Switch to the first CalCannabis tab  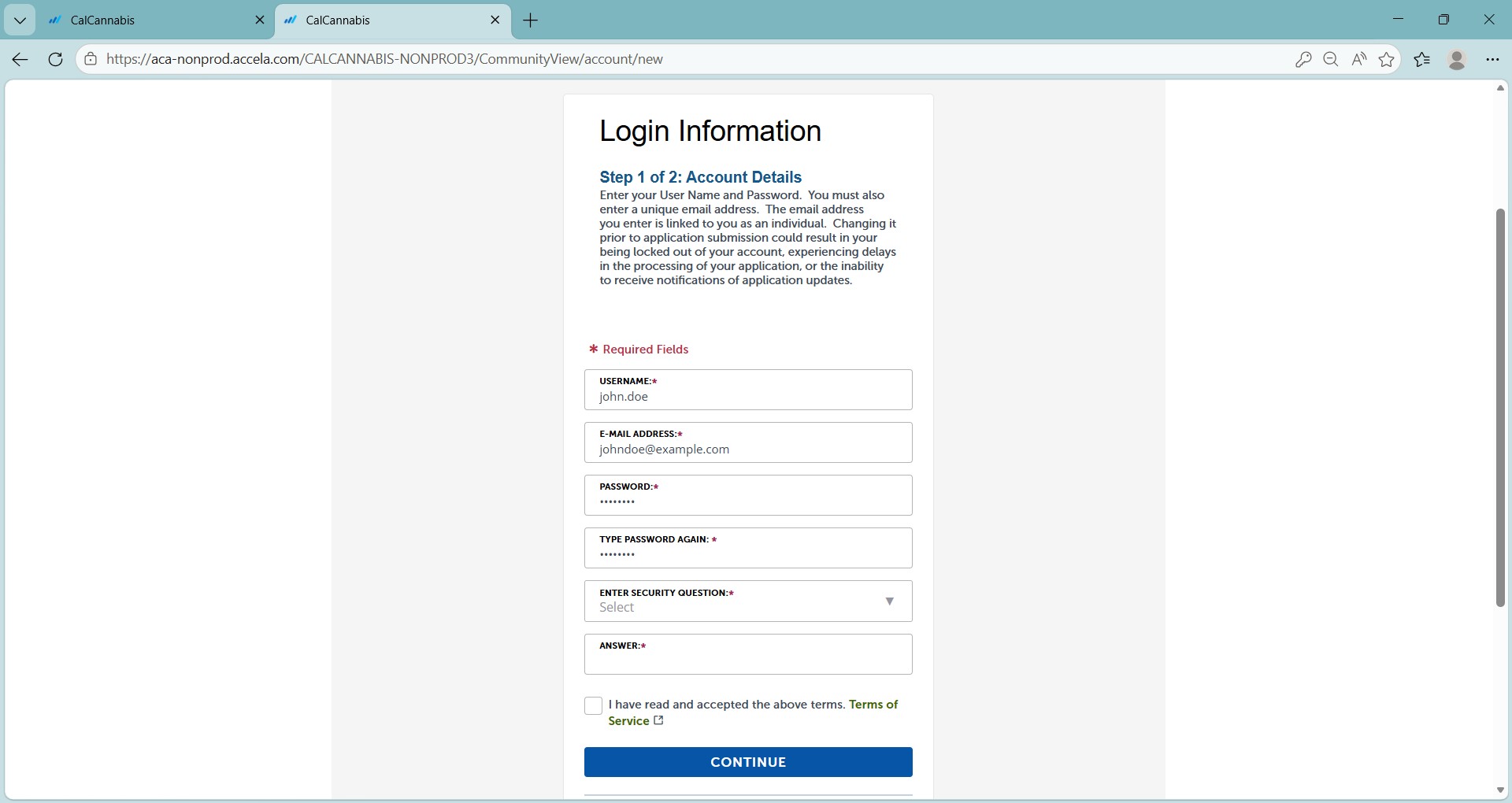(156, 20)
